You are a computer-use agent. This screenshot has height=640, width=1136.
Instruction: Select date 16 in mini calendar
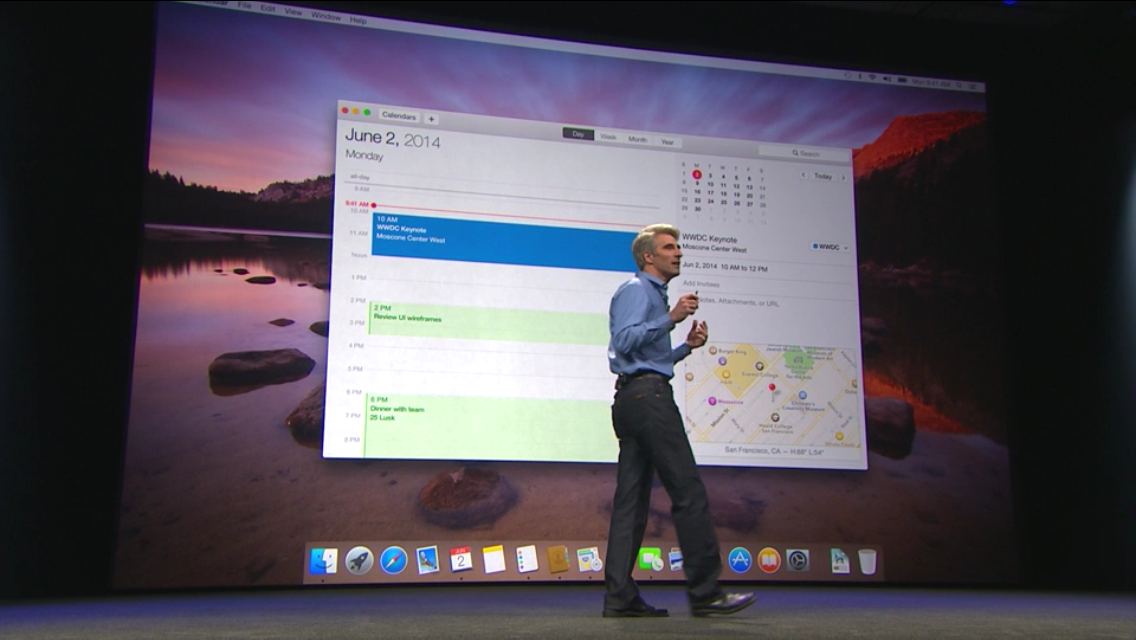697,191
